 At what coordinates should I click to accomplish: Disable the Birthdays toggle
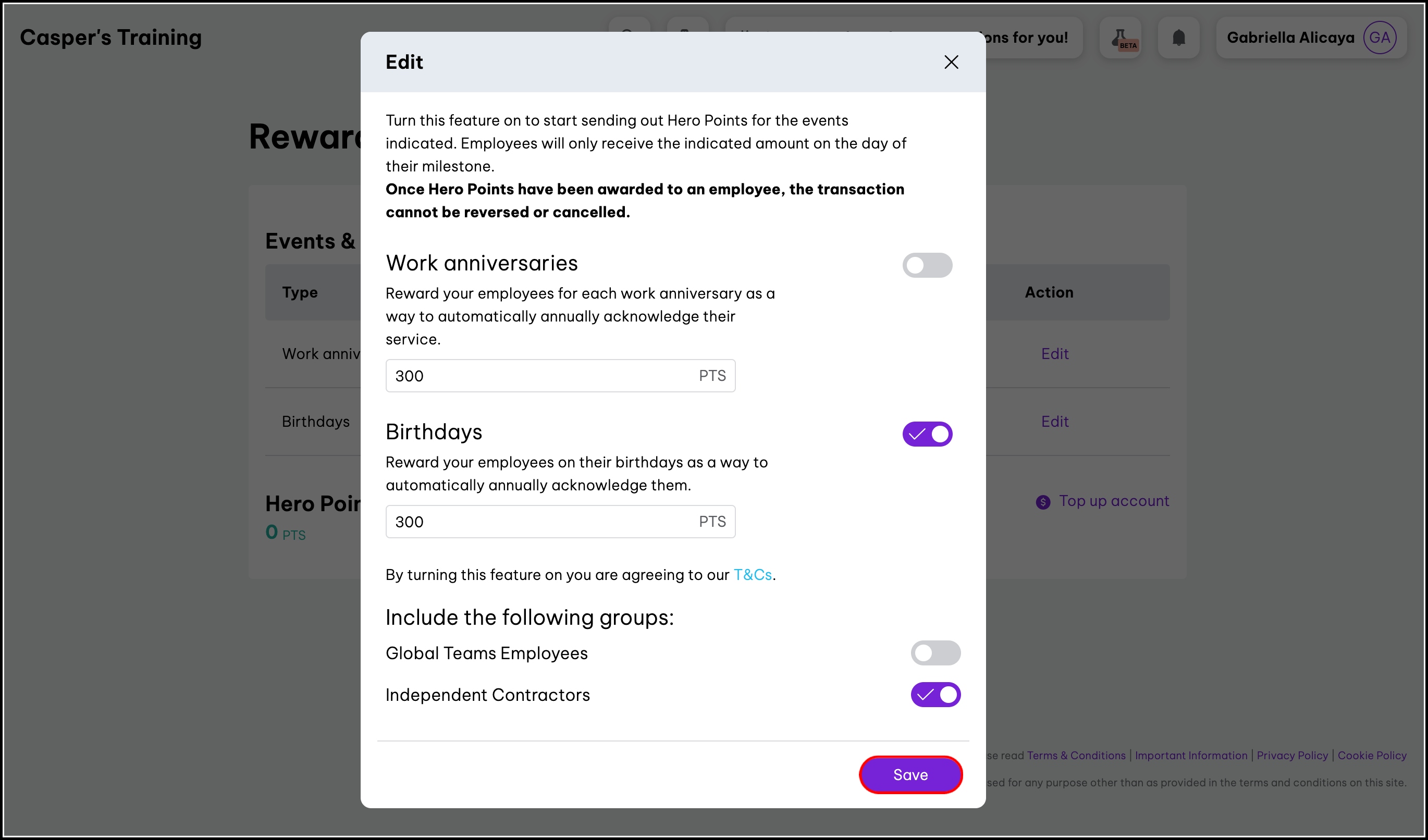[927, 434]
